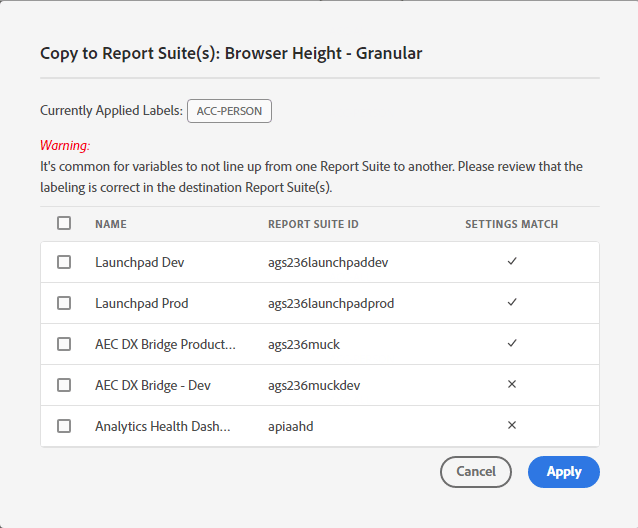Tick the Launchpad Prod checkbox
638x528 pixels.
[64, 303]
